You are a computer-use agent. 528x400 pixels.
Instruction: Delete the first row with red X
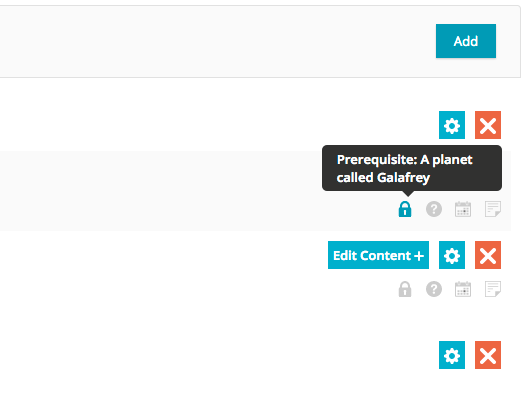pyautogui.click(x=488, y=125)
